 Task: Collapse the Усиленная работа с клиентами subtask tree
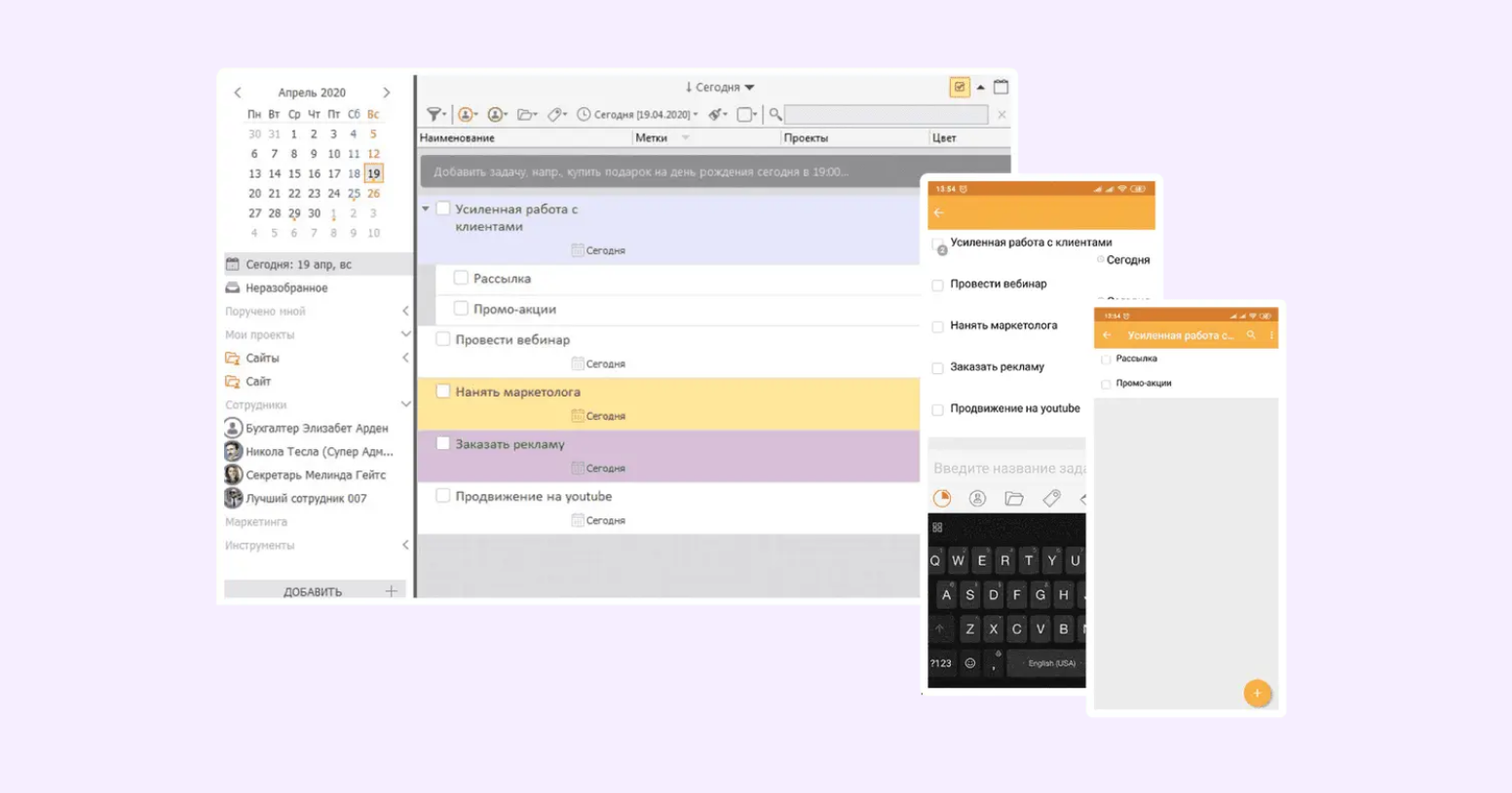coord(426,208)
